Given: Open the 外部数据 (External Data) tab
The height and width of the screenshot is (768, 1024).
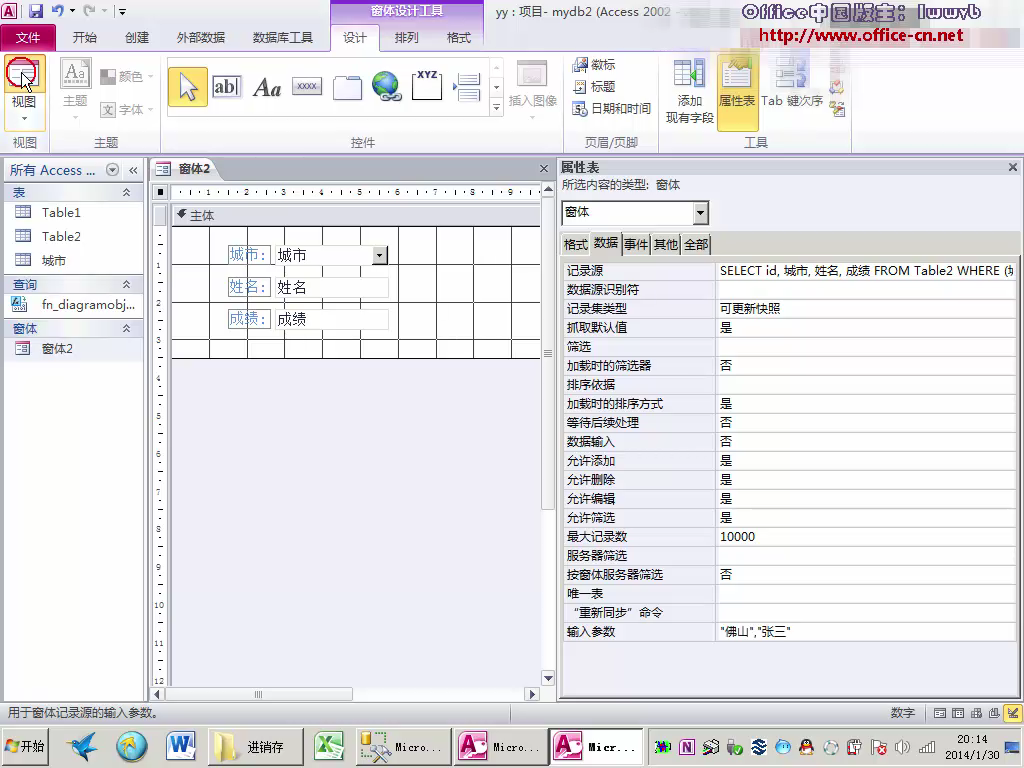Looking at the screenshot, I should coord(200,38).
